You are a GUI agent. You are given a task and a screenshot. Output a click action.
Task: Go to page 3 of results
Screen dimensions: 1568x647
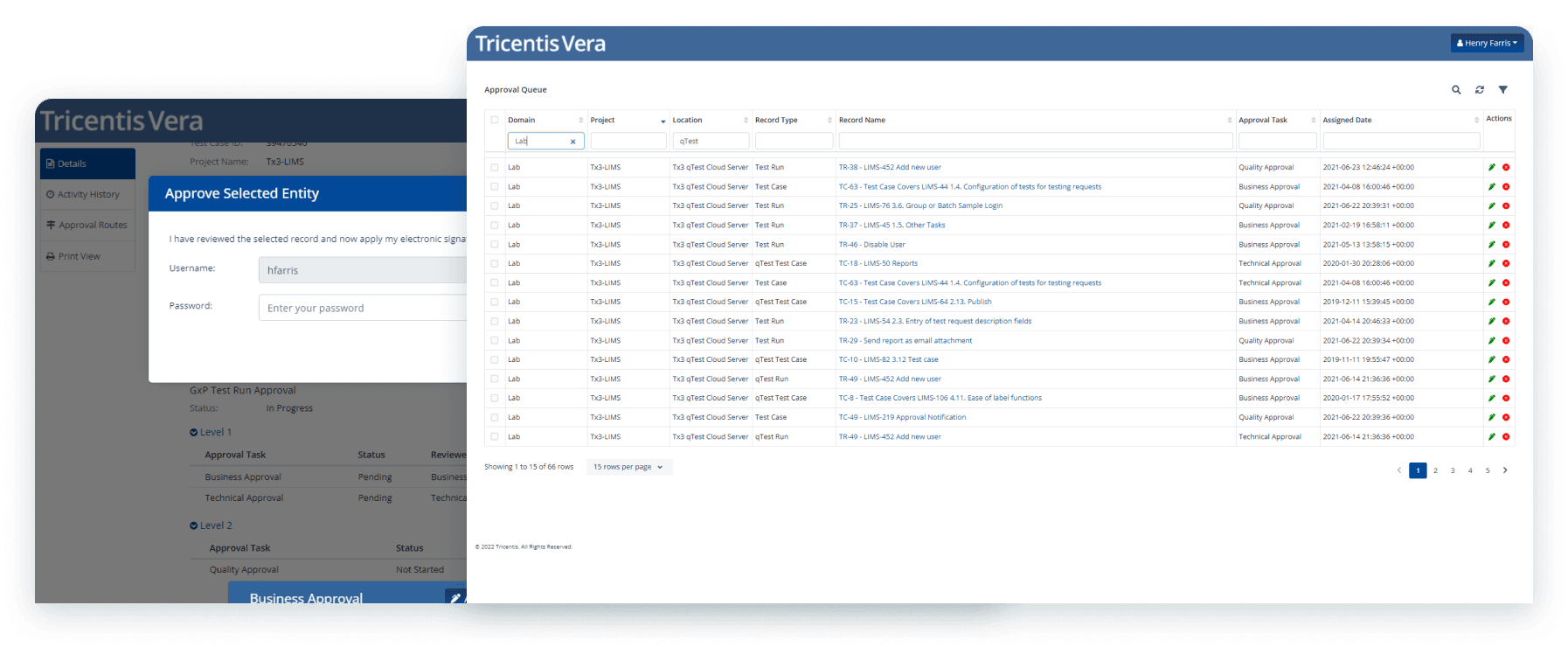(1453, 470)
